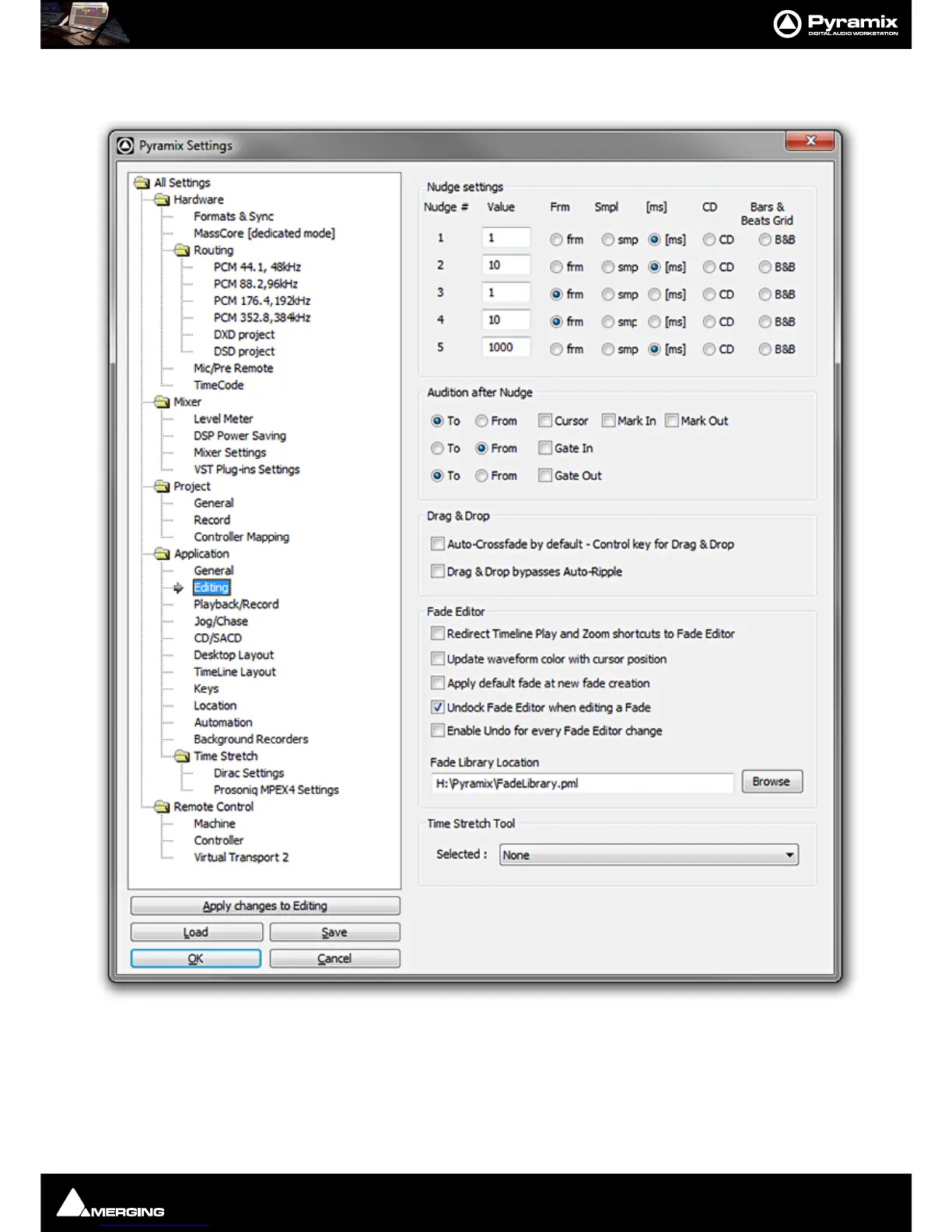
Task: Open Dirac Settings under Time Stretch
Action: [249, 773]
